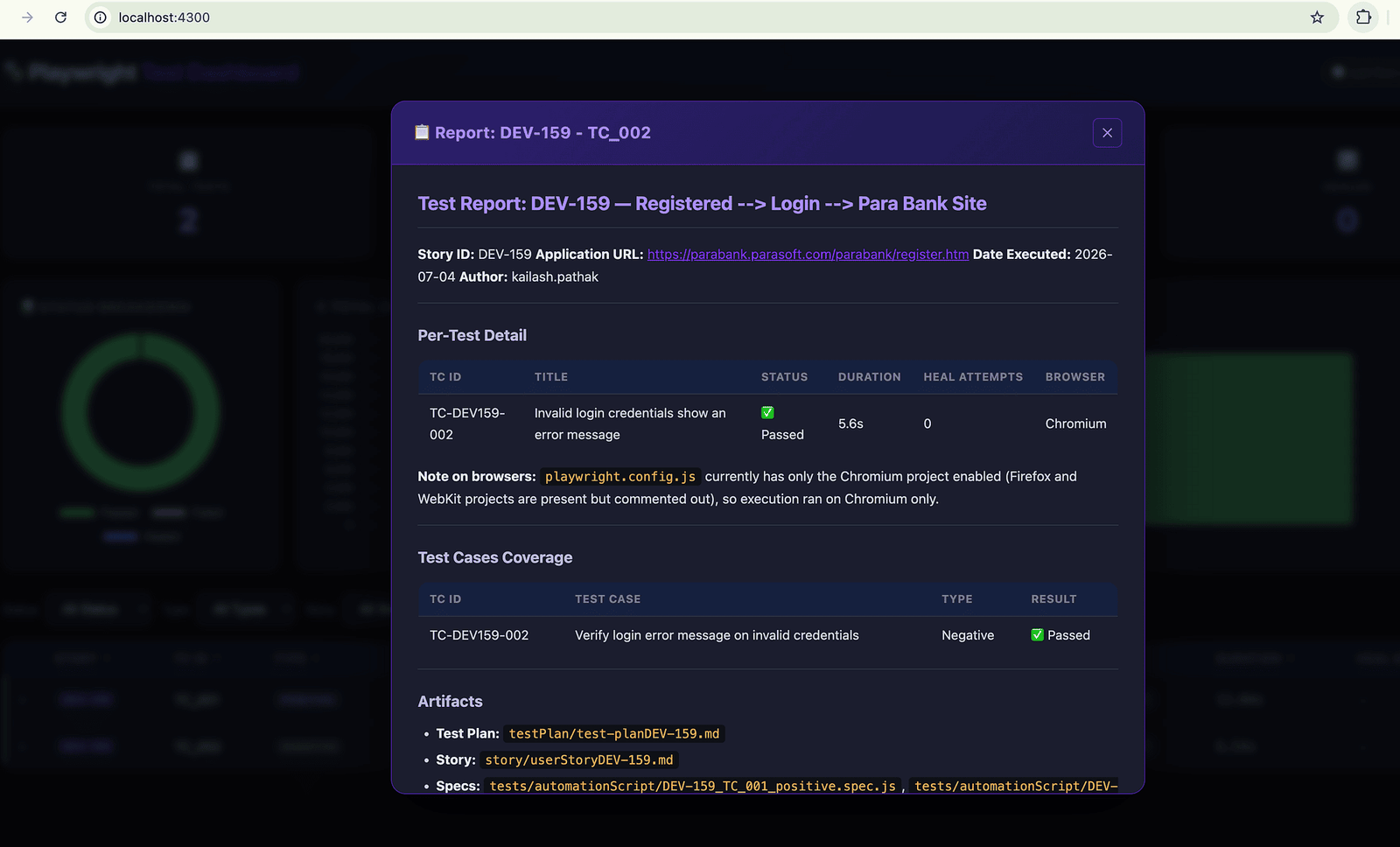Click the BROWSER column header
This screenshot has height=847, width=1400.
[x=1074, y=377]
